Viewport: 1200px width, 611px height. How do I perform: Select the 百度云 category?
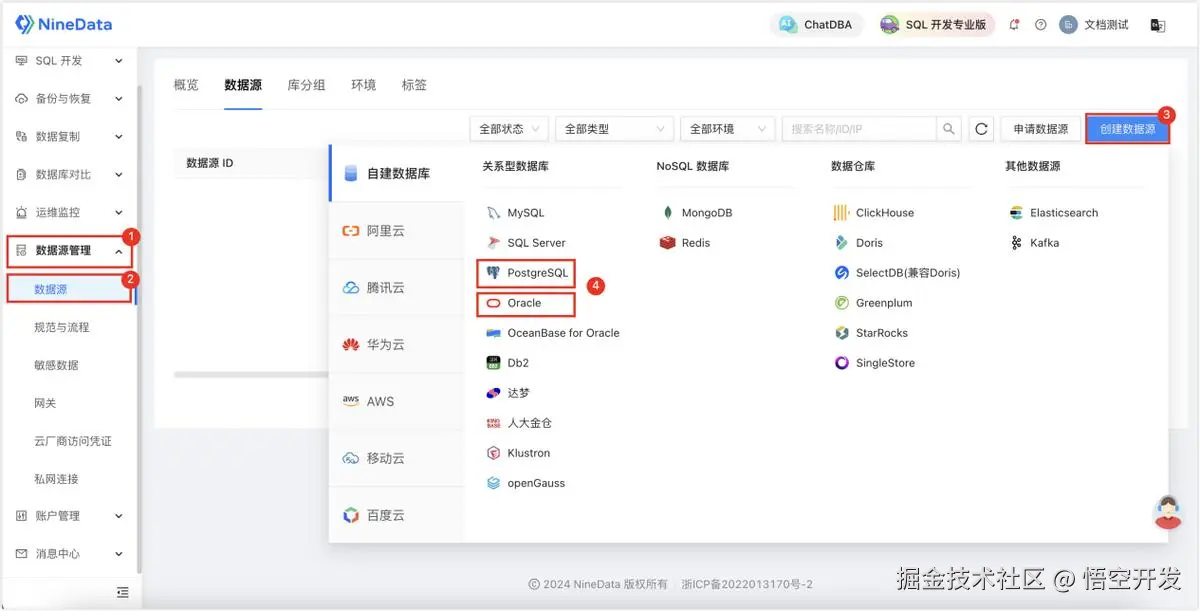(397, 516)
